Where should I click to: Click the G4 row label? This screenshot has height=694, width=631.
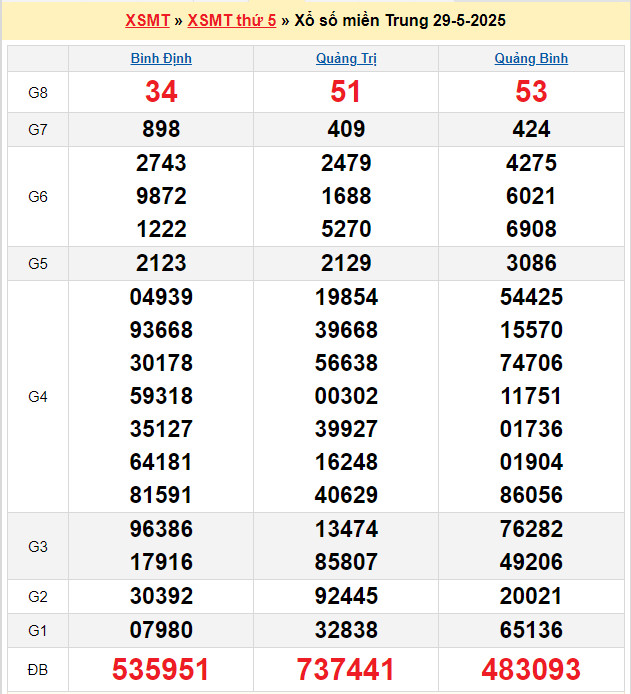tap(38, 397)
